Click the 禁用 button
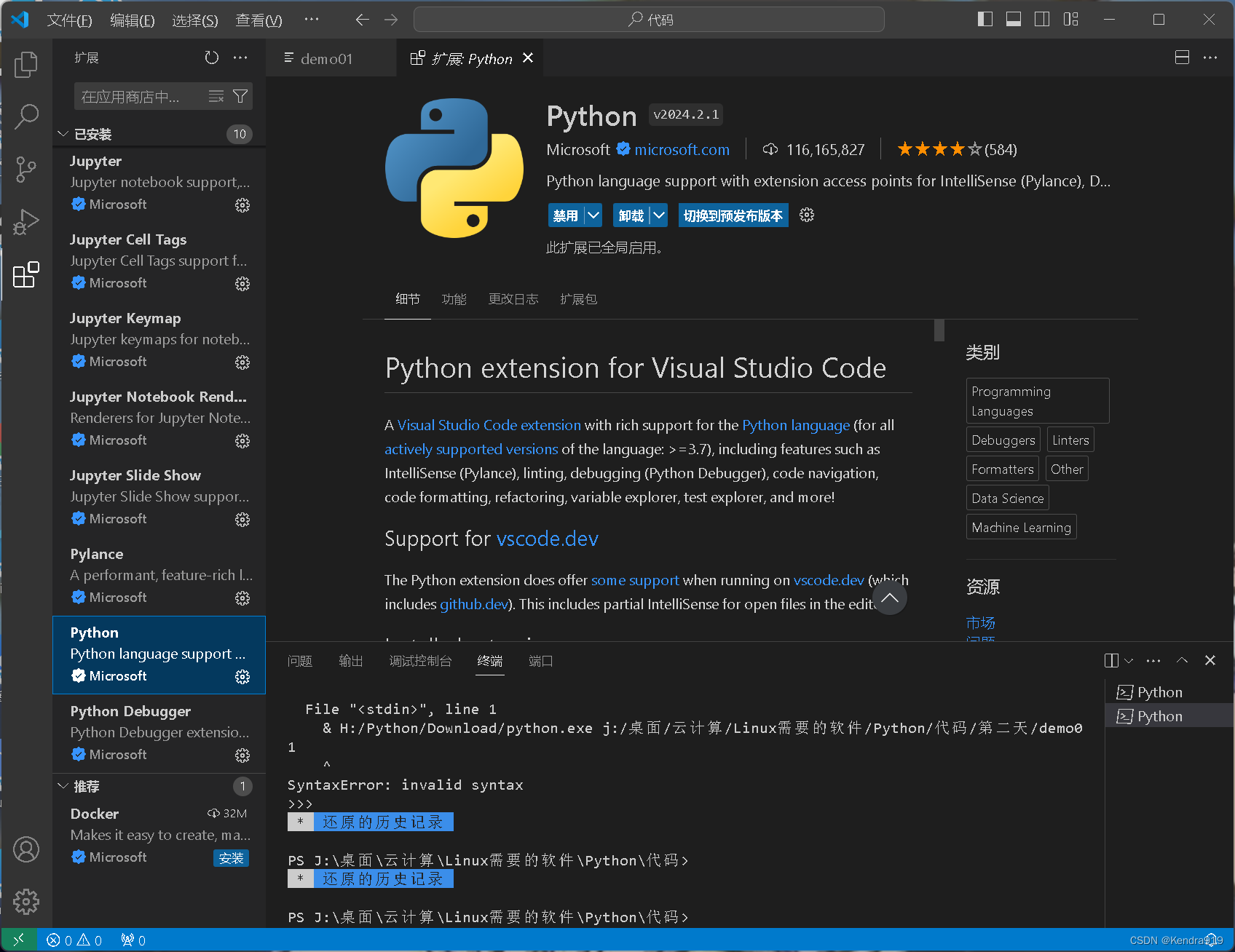The image size is (1235, 952). coord(566,215)
